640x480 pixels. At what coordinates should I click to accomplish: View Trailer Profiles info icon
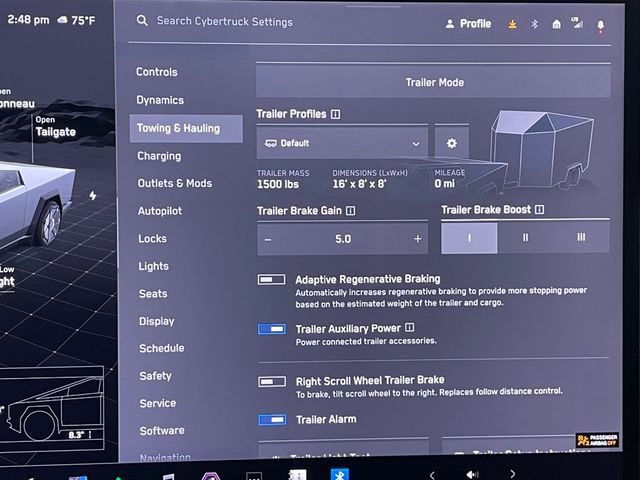coord(336,114)
